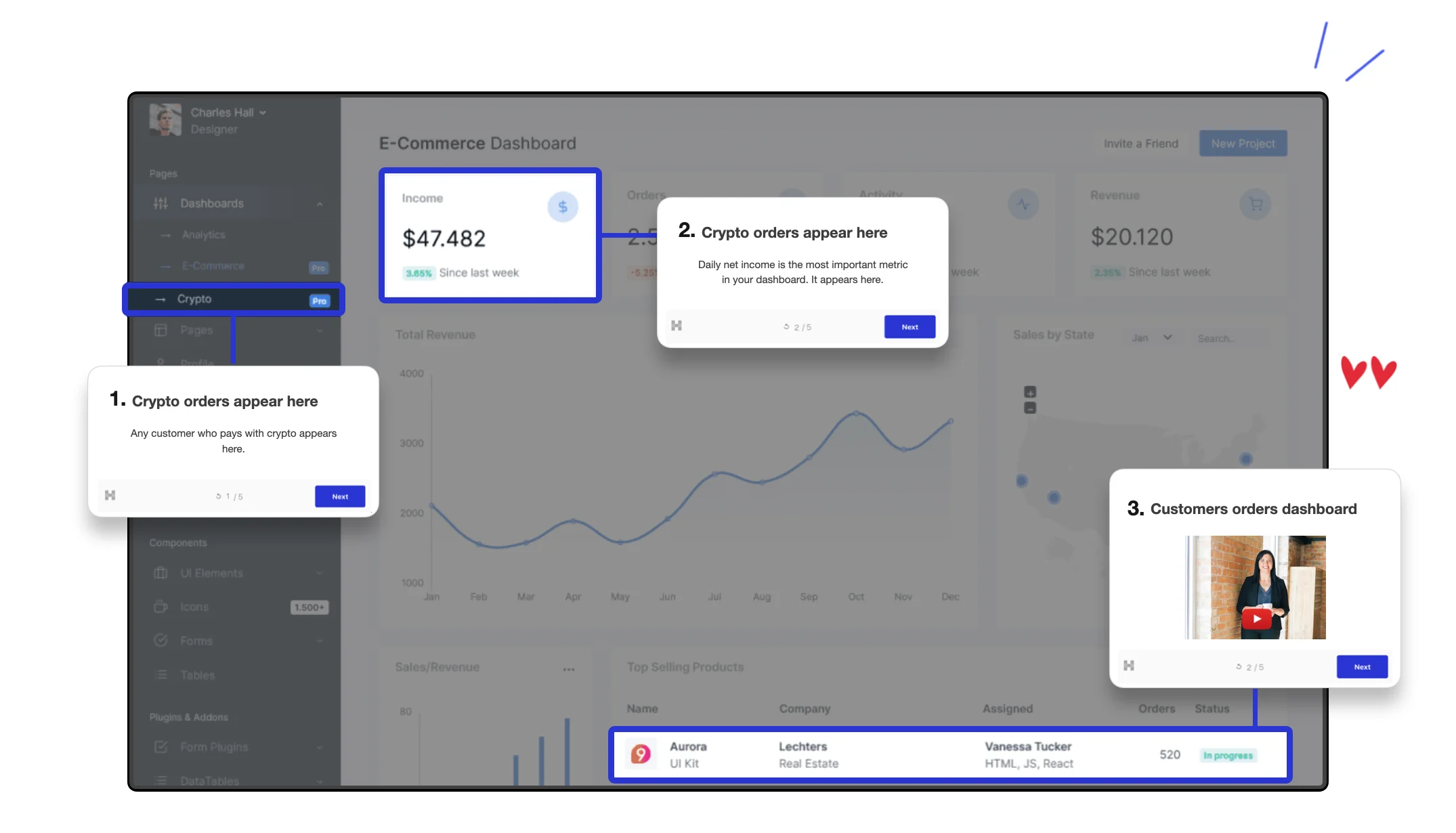Click the Income dollar sign icon
Image resolution: width=1456 pixels, height=833 pixels.
click(x=563, y=207)
